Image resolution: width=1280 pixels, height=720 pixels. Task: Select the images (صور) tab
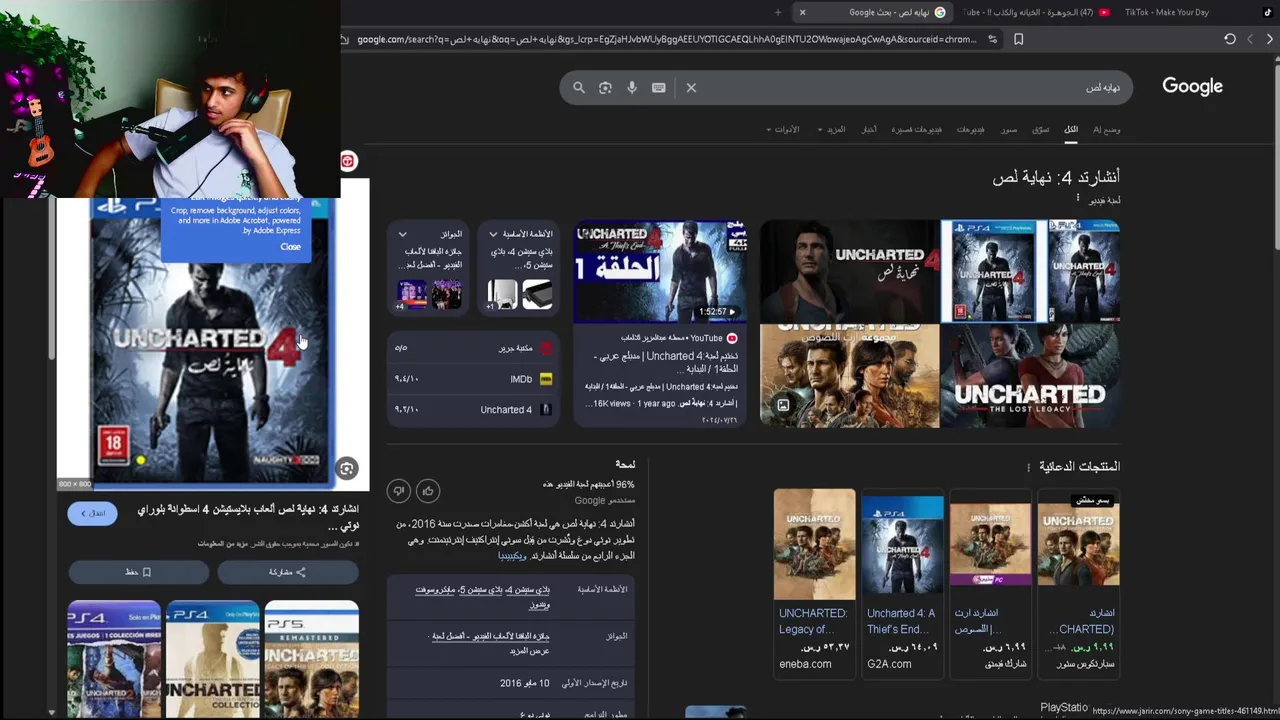click(1009, 129)
